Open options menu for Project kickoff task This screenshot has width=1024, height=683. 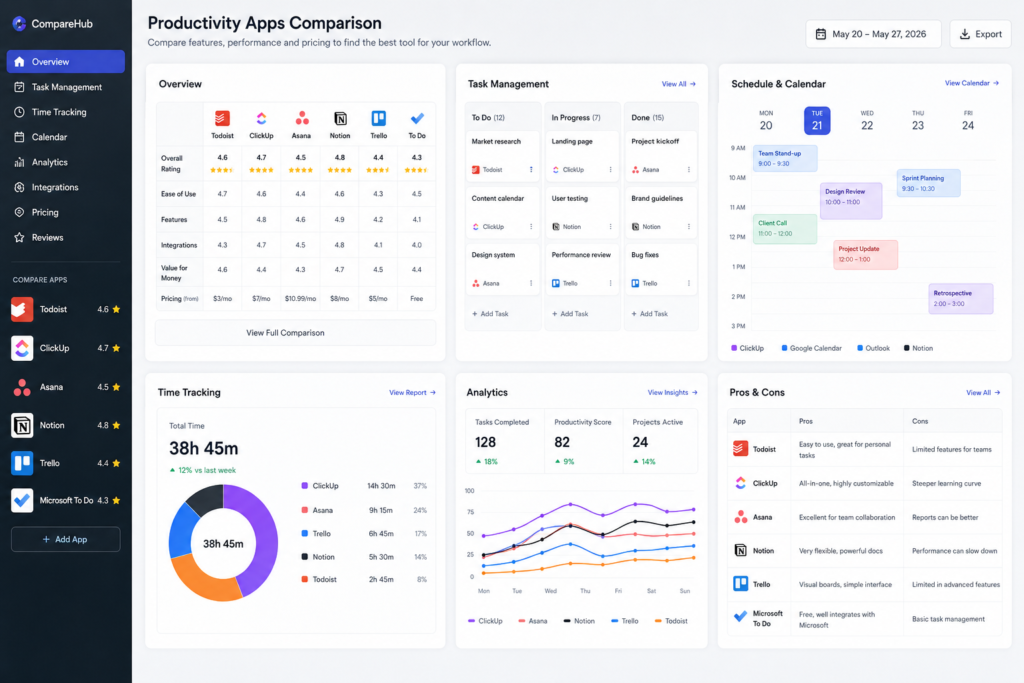tap(689, 170)
